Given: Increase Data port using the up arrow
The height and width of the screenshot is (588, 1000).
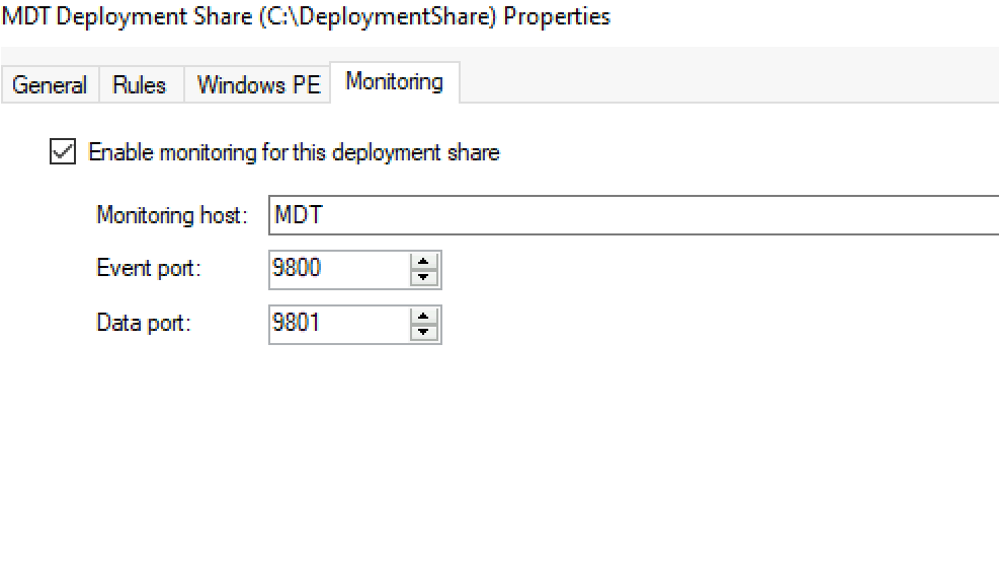Looking at the screenshot, I should coord(425,317).
